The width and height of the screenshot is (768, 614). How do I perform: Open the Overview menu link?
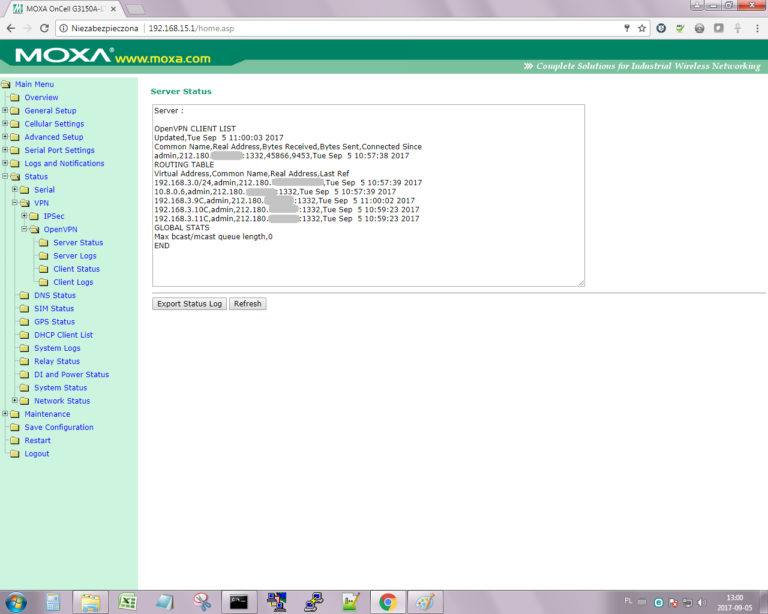tap(41, 97)
